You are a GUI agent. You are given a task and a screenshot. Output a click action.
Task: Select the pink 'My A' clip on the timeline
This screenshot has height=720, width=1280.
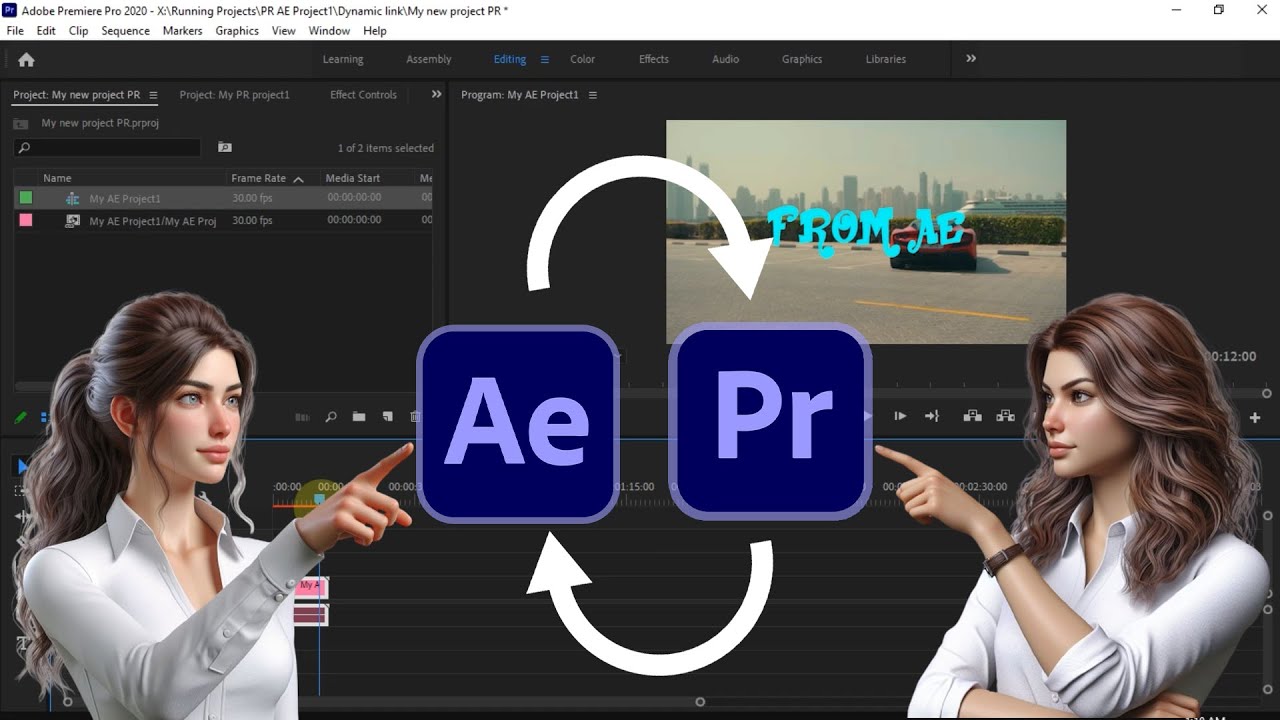pos(310,587)
